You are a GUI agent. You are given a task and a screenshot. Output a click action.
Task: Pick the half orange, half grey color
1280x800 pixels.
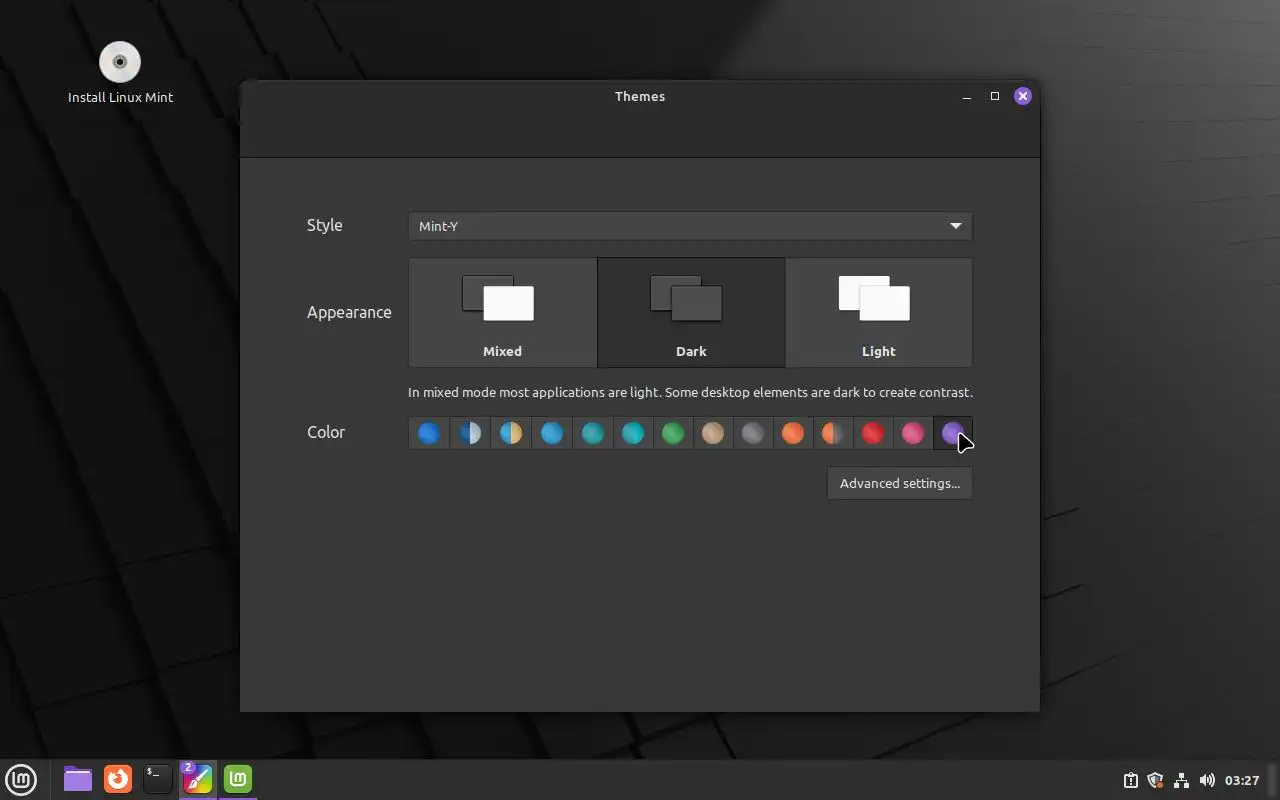[x=833, y=433]
